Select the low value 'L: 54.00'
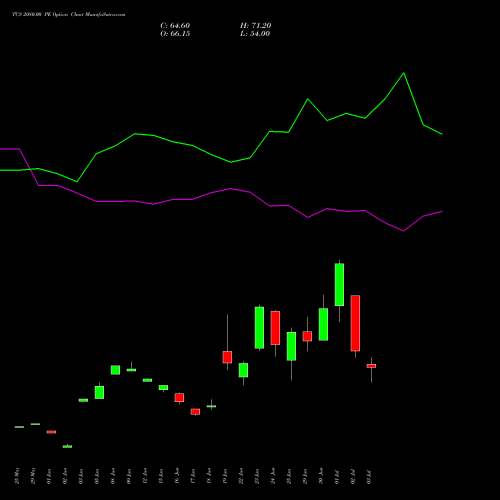Image resolution: width=500 pixels, height=500 pixels. coord(255,34)
